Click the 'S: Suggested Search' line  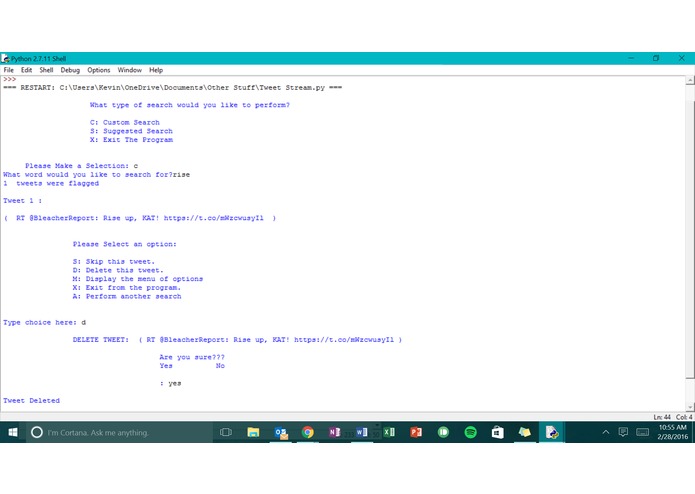pos(131,131)
